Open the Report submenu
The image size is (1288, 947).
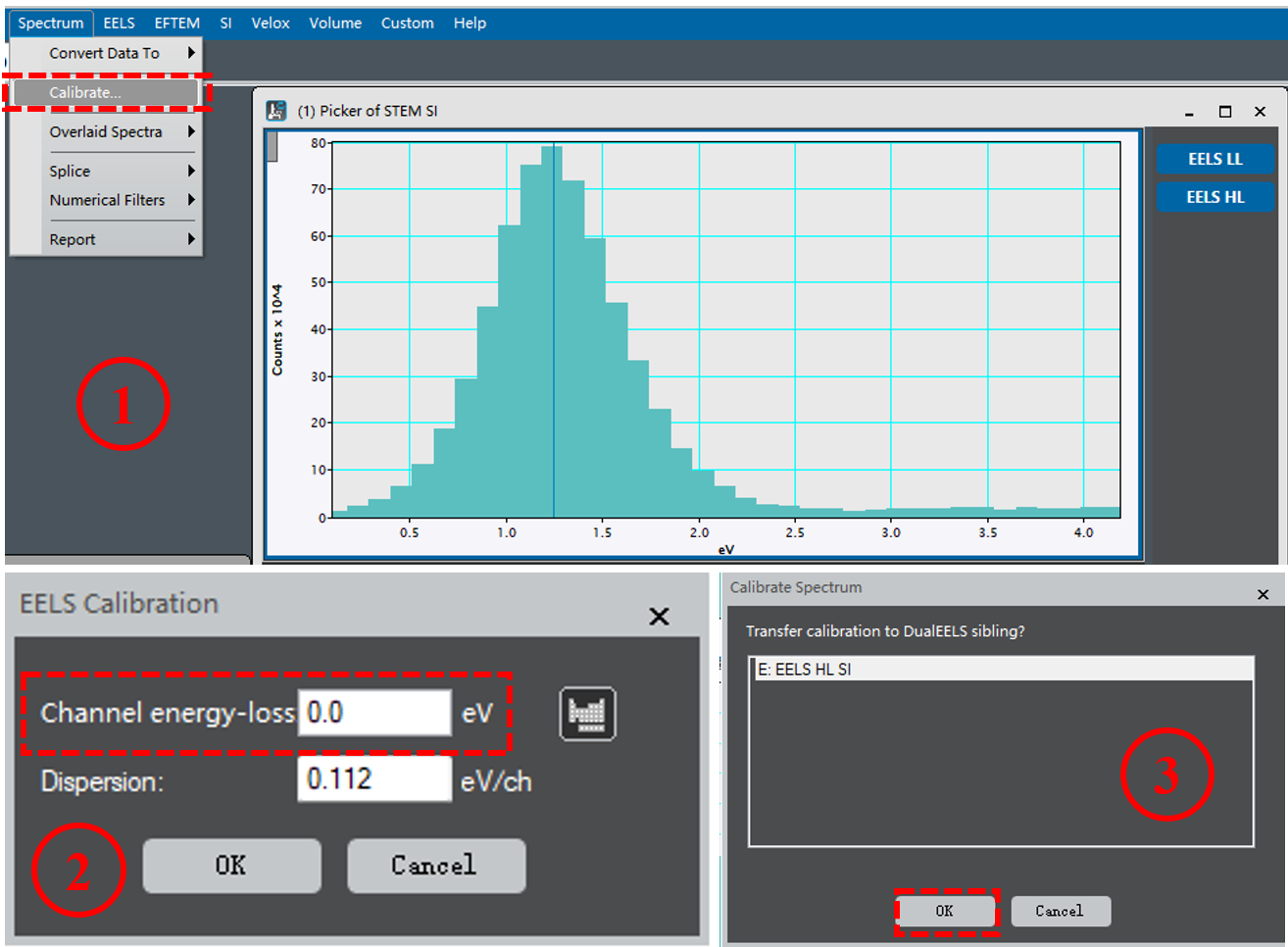pyautogui.click(x=73, y=239)
